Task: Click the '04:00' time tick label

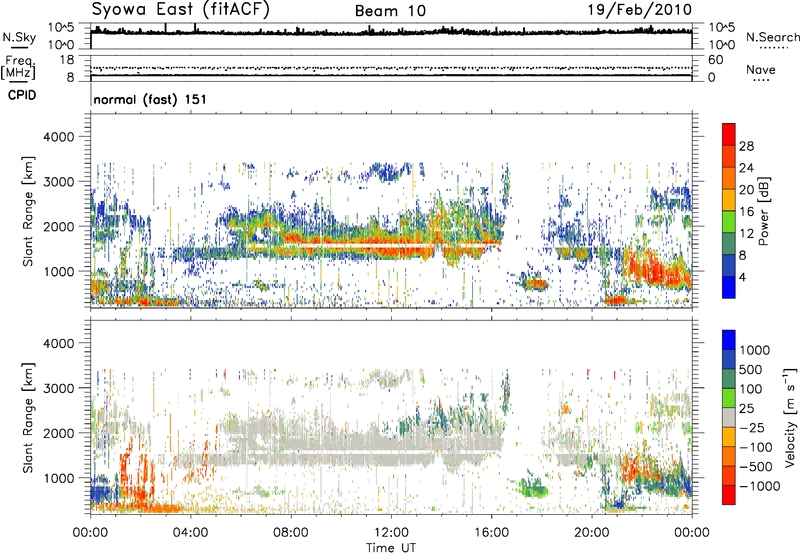Action: [190, 533]
